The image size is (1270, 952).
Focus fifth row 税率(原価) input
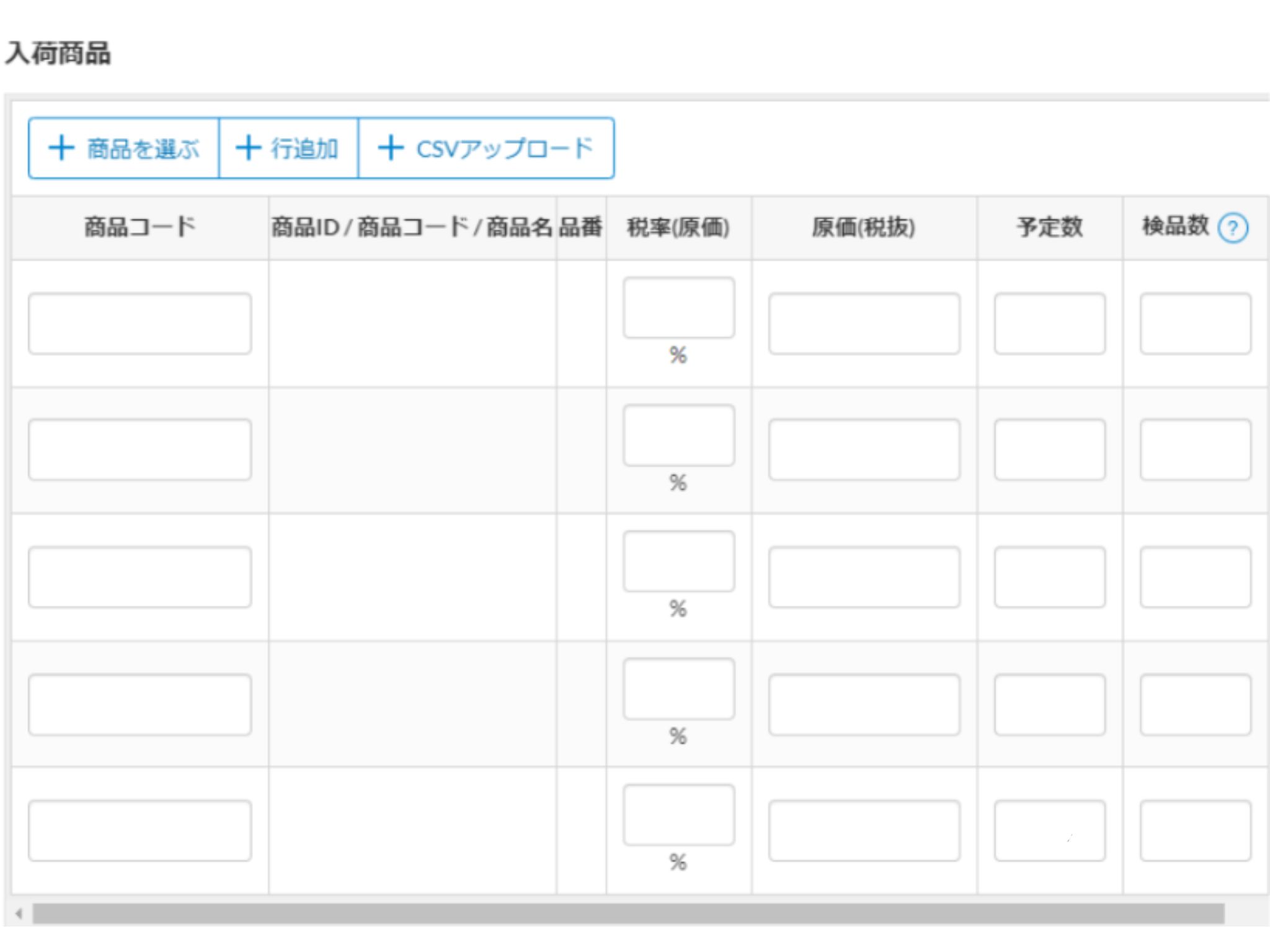[x=679, y=815]
